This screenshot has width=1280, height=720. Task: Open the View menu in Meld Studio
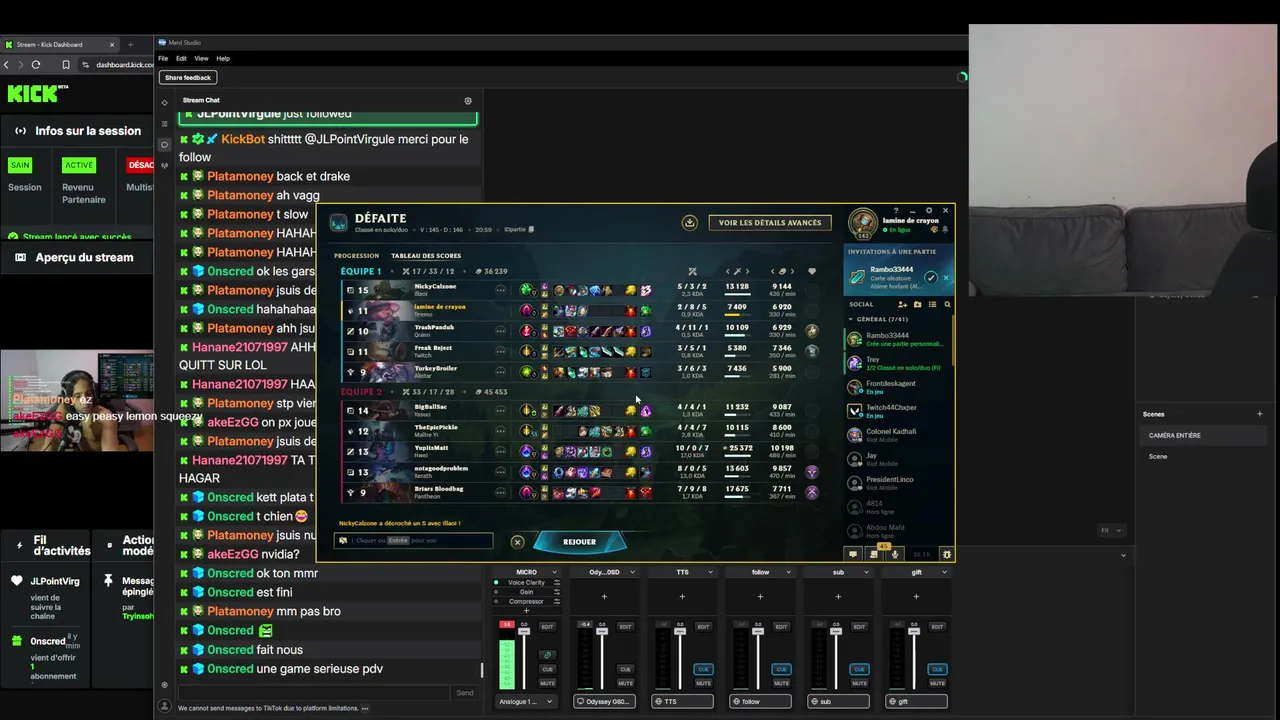click(201, 59)
